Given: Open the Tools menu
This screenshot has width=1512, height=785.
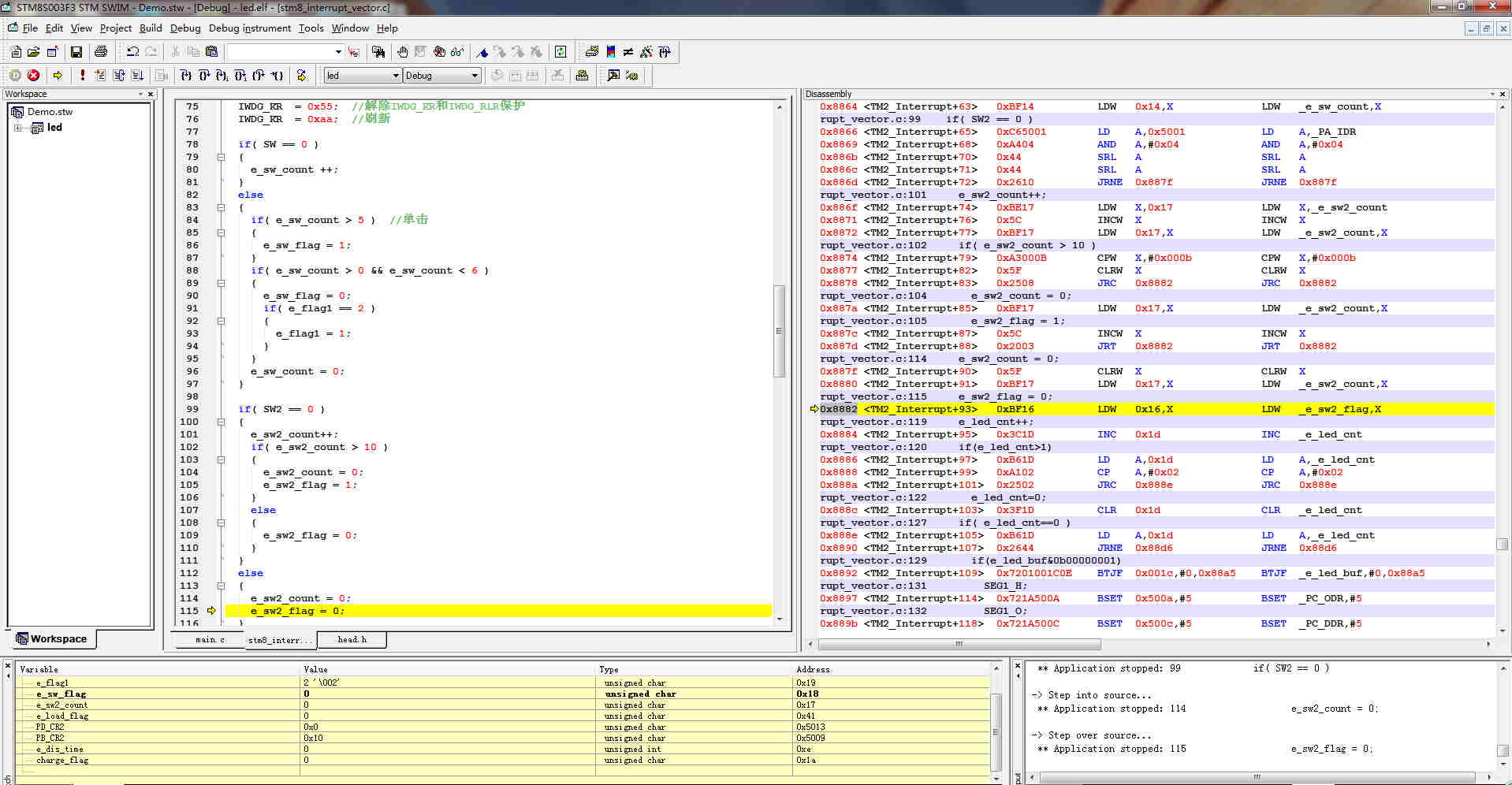Looking at the screenshot, I should click(311, 28).
